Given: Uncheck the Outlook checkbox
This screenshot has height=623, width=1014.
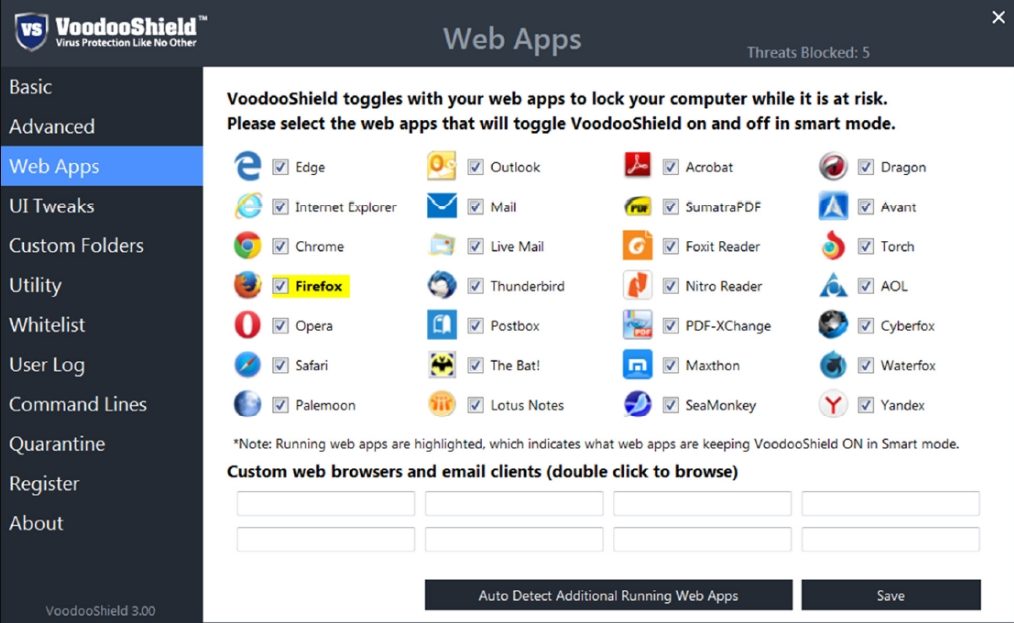Looking at the screenshot, I should point(475,167).
